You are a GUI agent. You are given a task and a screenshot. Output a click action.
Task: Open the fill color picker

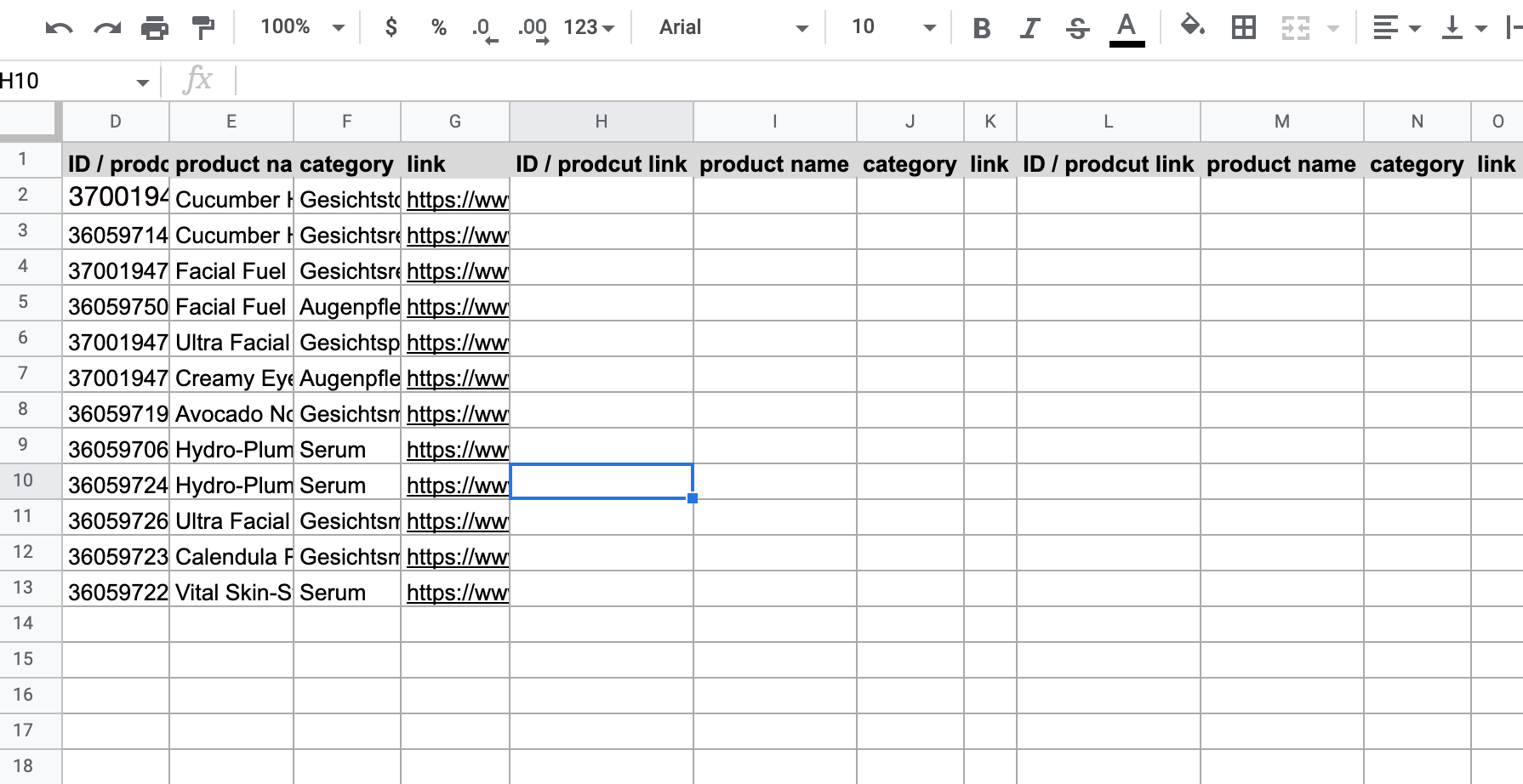pyautogui.click(x=1193, y=27)
